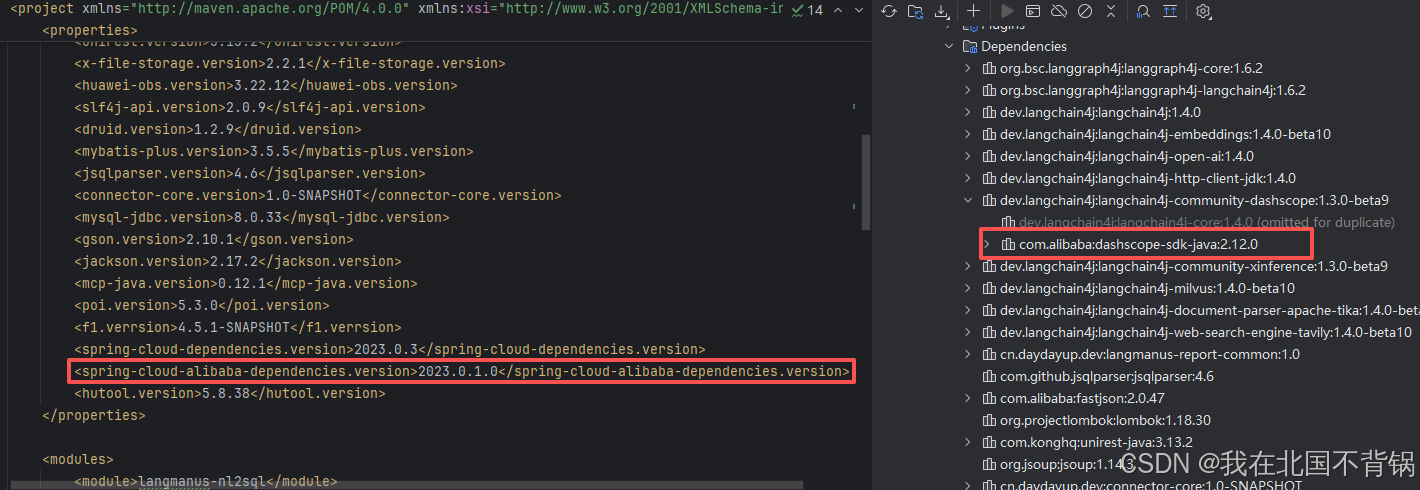Click the mybatis-plus.version 3.5.5 line
Image resolution: width=1420 pixels, height=490 pixels.
coord(274,151)
